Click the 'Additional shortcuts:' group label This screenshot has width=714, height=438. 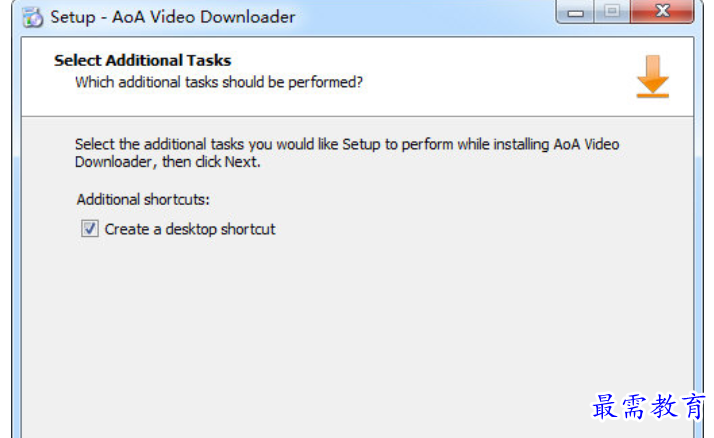point(143,199)
